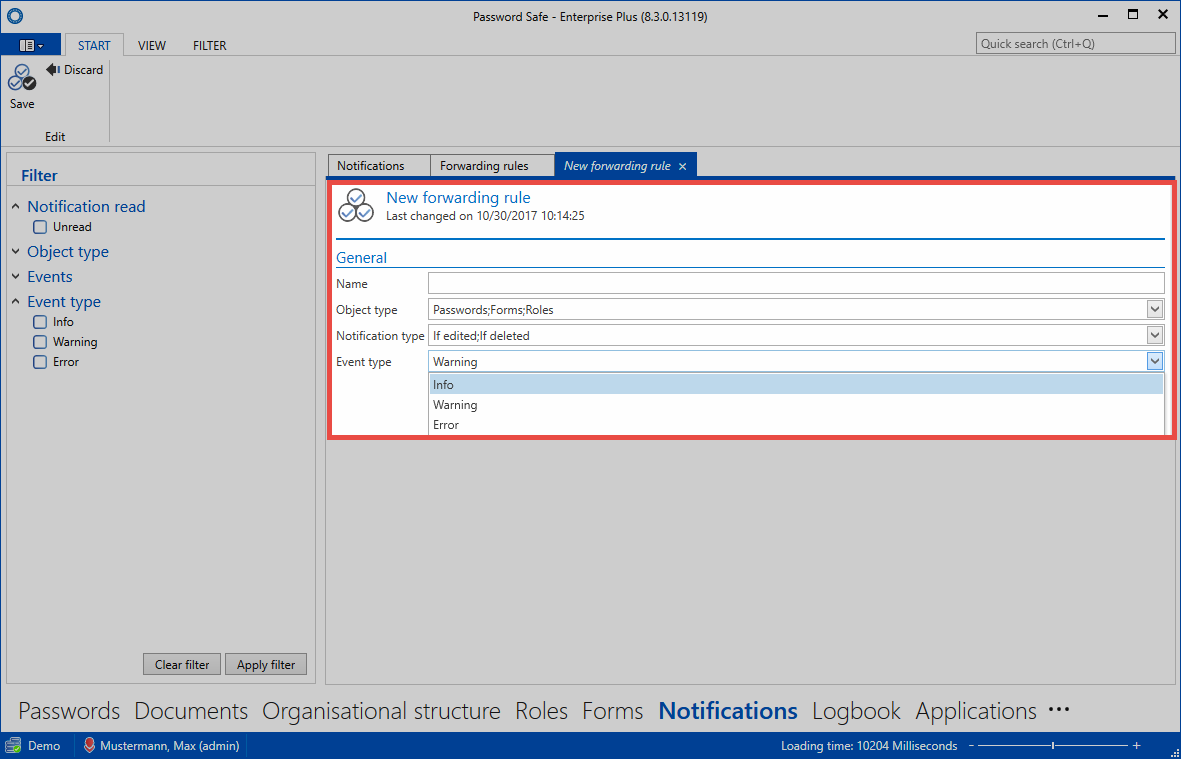Click the zoom slider handle
The image size is (1181, 759).
tap(1053, 745)
